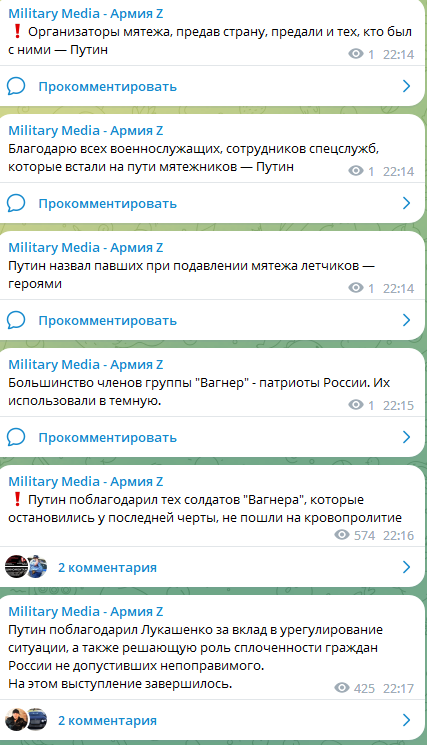427x745 pixels.
Task: Open Прокомментировать link under Благодарю всех post
Action: pyautogui.click(x=107, y=204)
